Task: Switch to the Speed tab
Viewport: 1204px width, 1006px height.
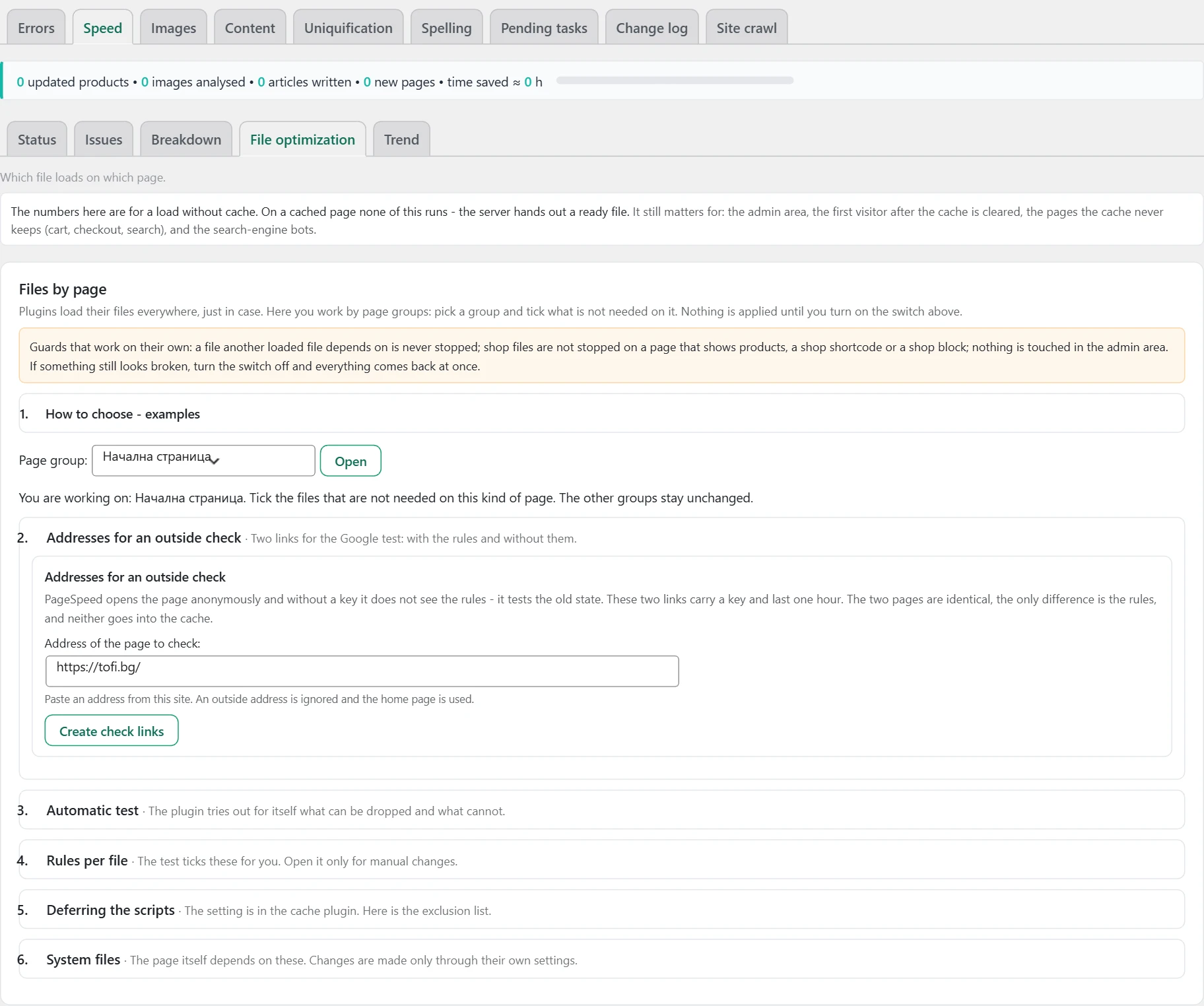Action: pos(102,28)
